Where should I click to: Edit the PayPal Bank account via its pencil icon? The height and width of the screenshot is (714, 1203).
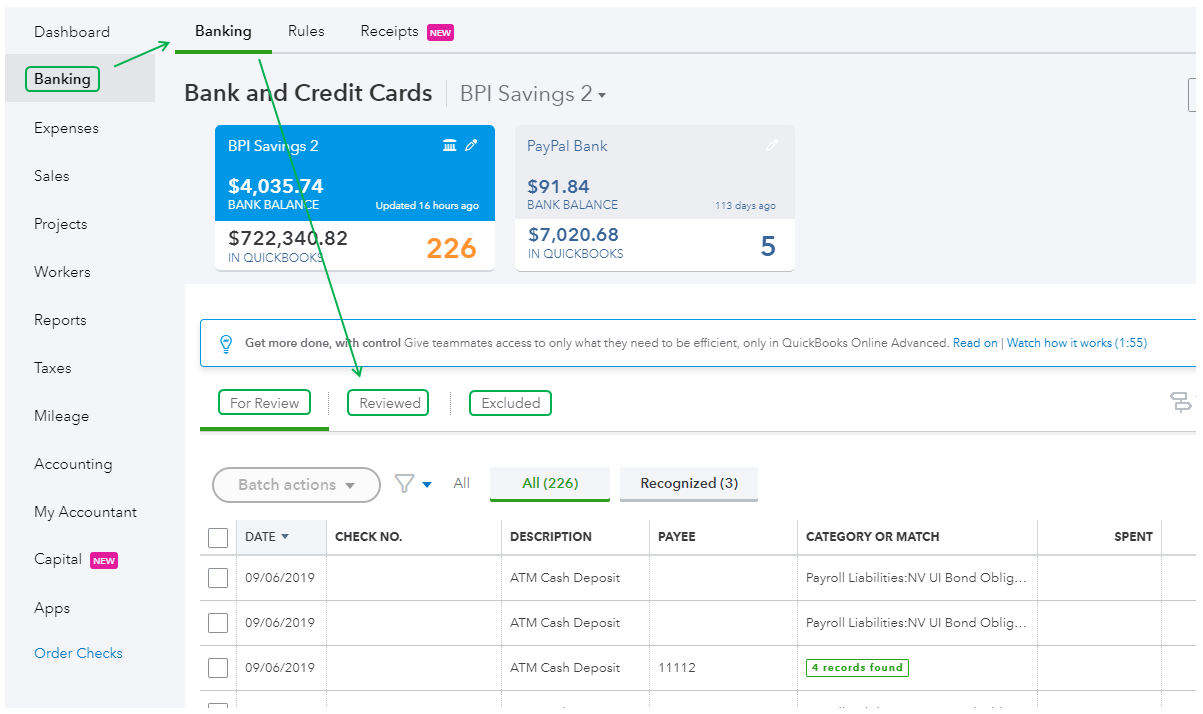pos(772,145)
